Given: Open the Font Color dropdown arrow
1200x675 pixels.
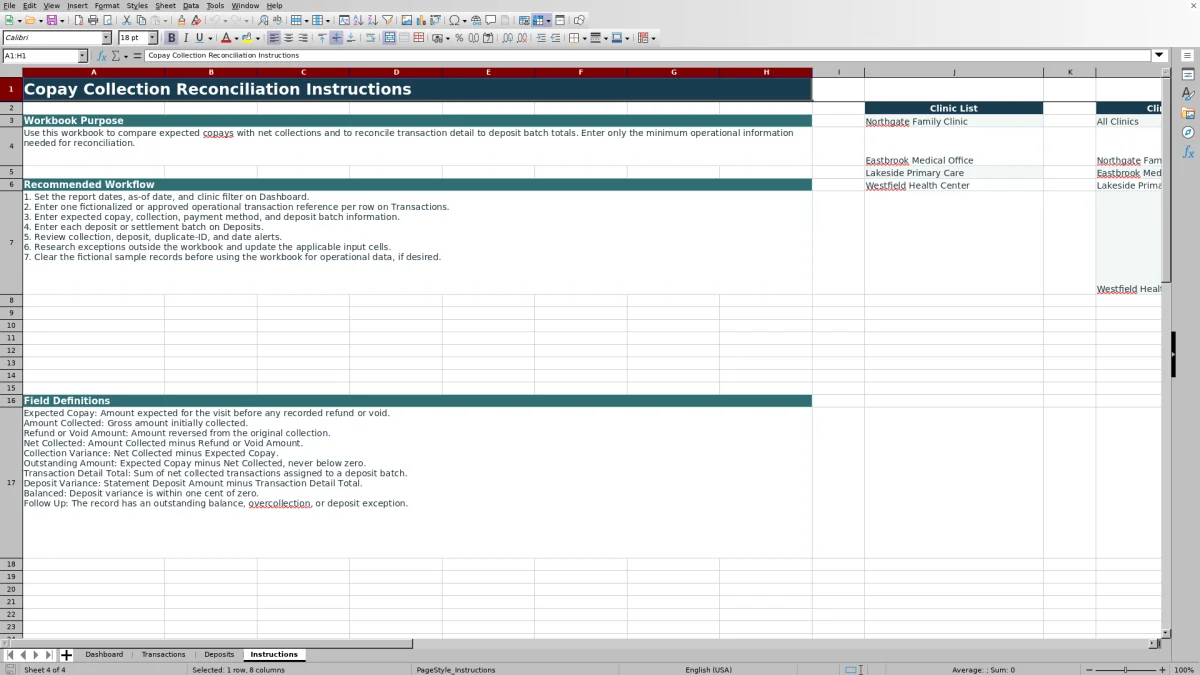Looking at the screenshot, I should click(236, 38).
